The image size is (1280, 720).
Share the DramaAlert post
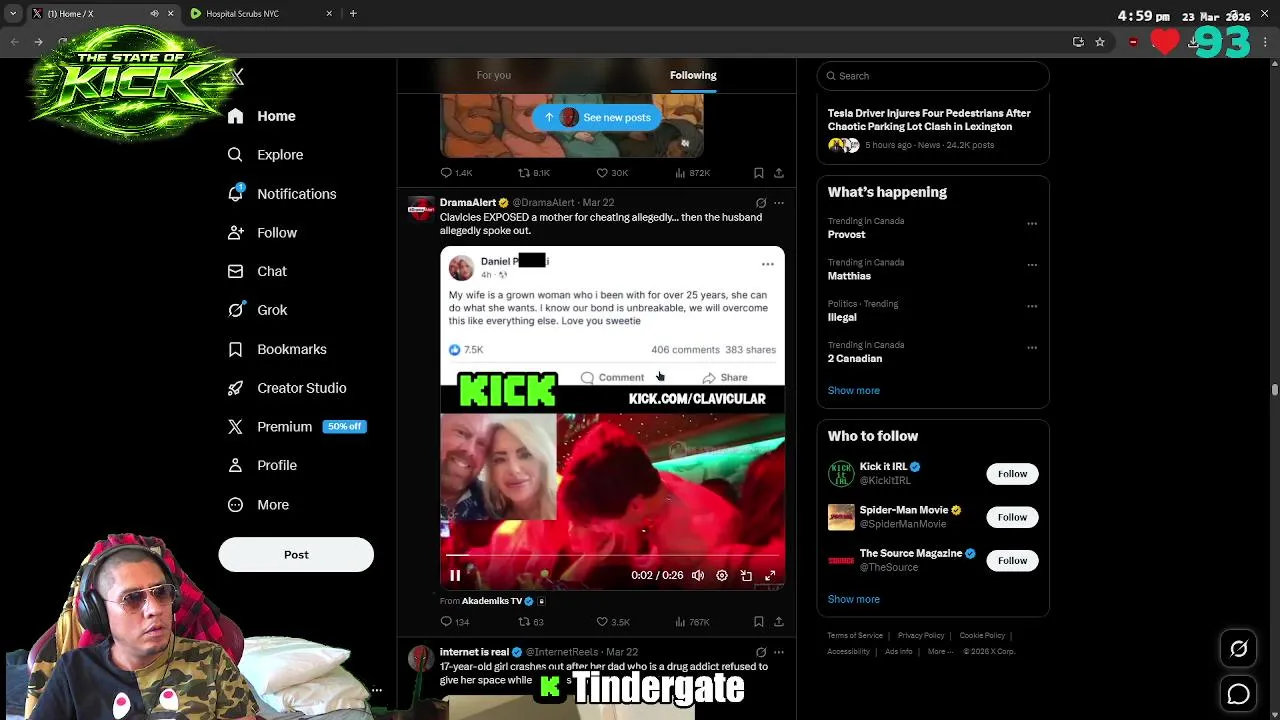click(779, 622)
